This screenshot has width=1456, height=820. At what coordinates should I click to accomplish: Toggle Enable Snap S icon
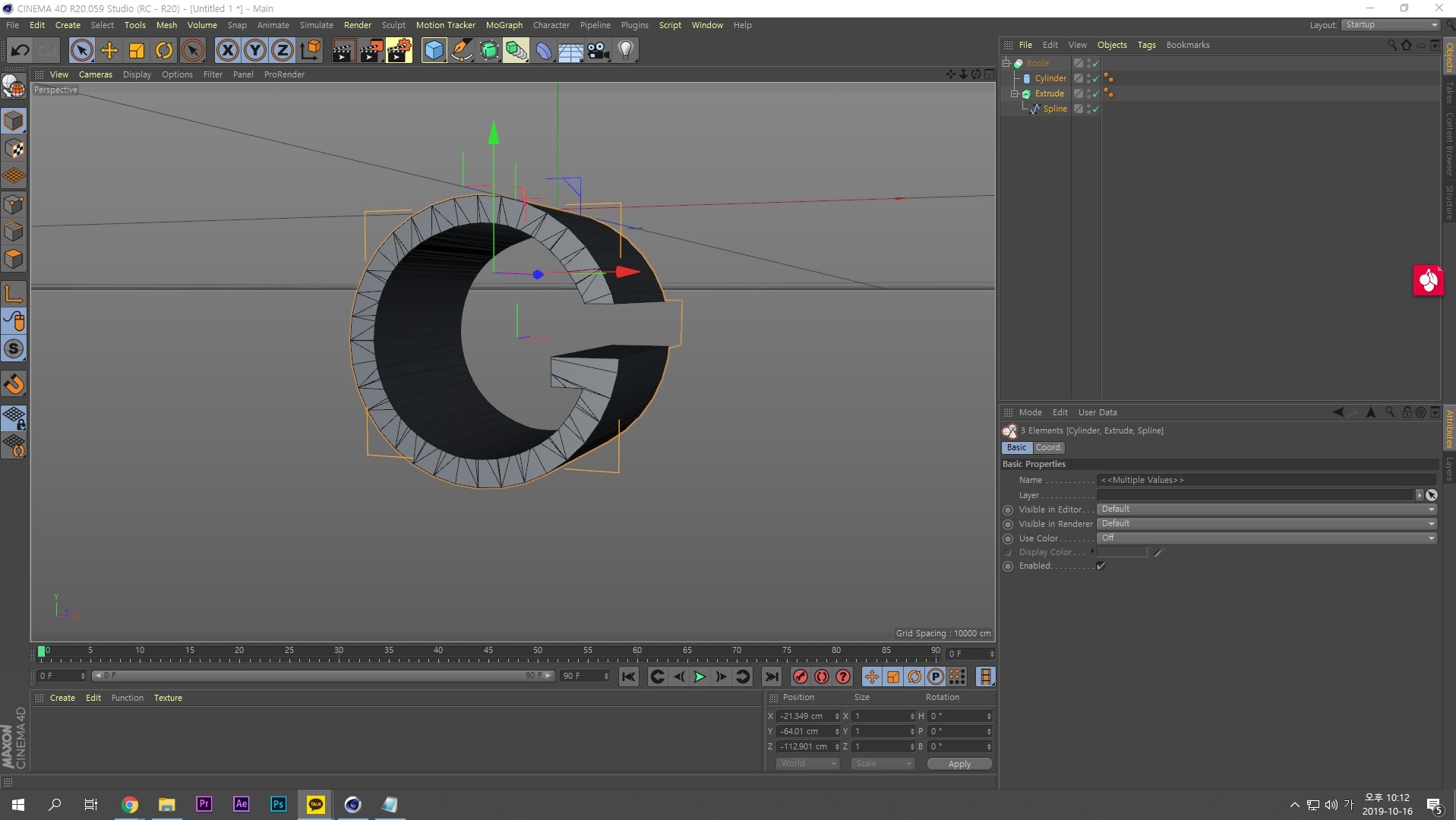coord(14,348)
